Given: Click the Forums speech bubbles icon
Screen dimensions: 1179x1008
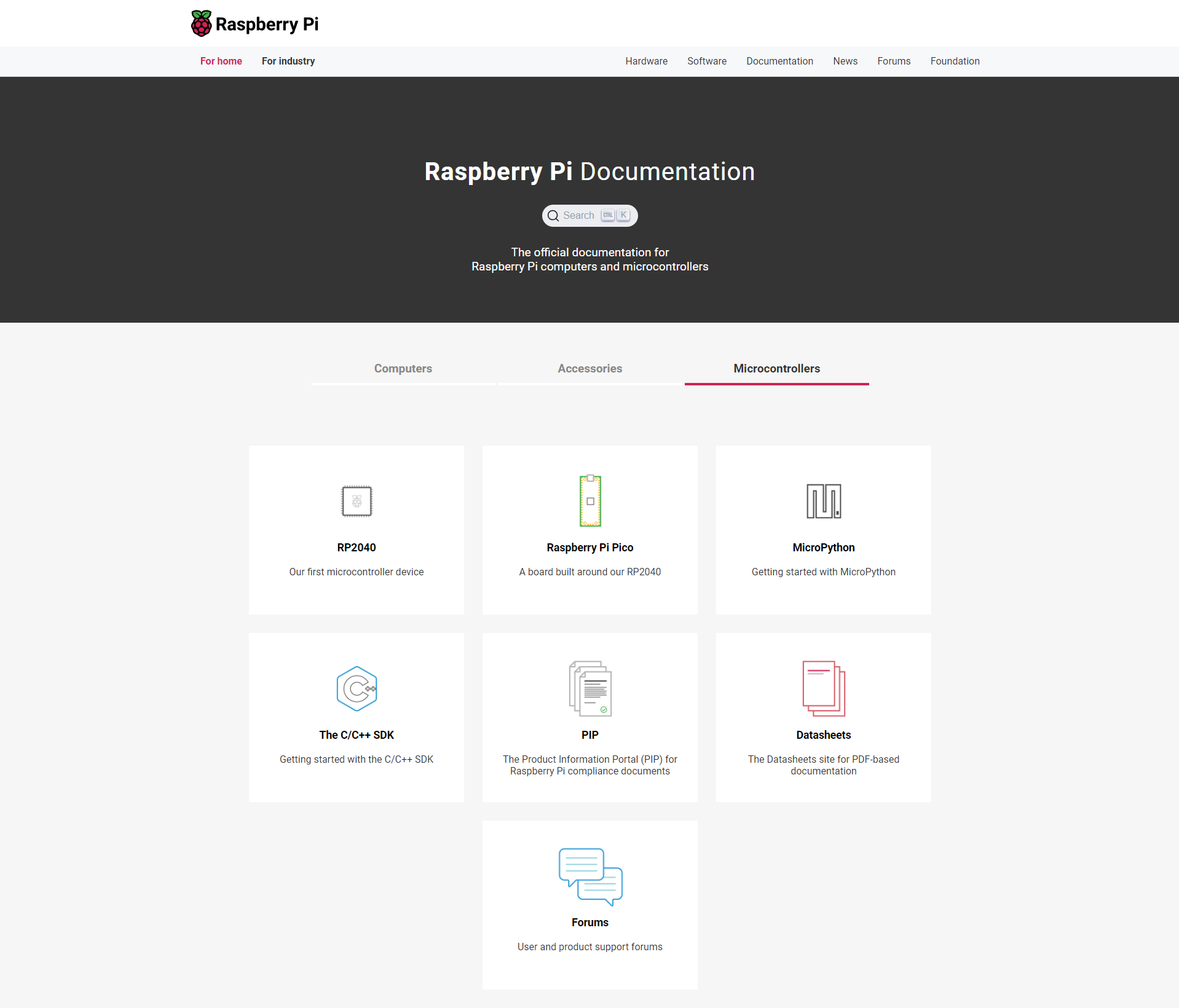Looking at the screenshot, I should (x=590, y=876).
